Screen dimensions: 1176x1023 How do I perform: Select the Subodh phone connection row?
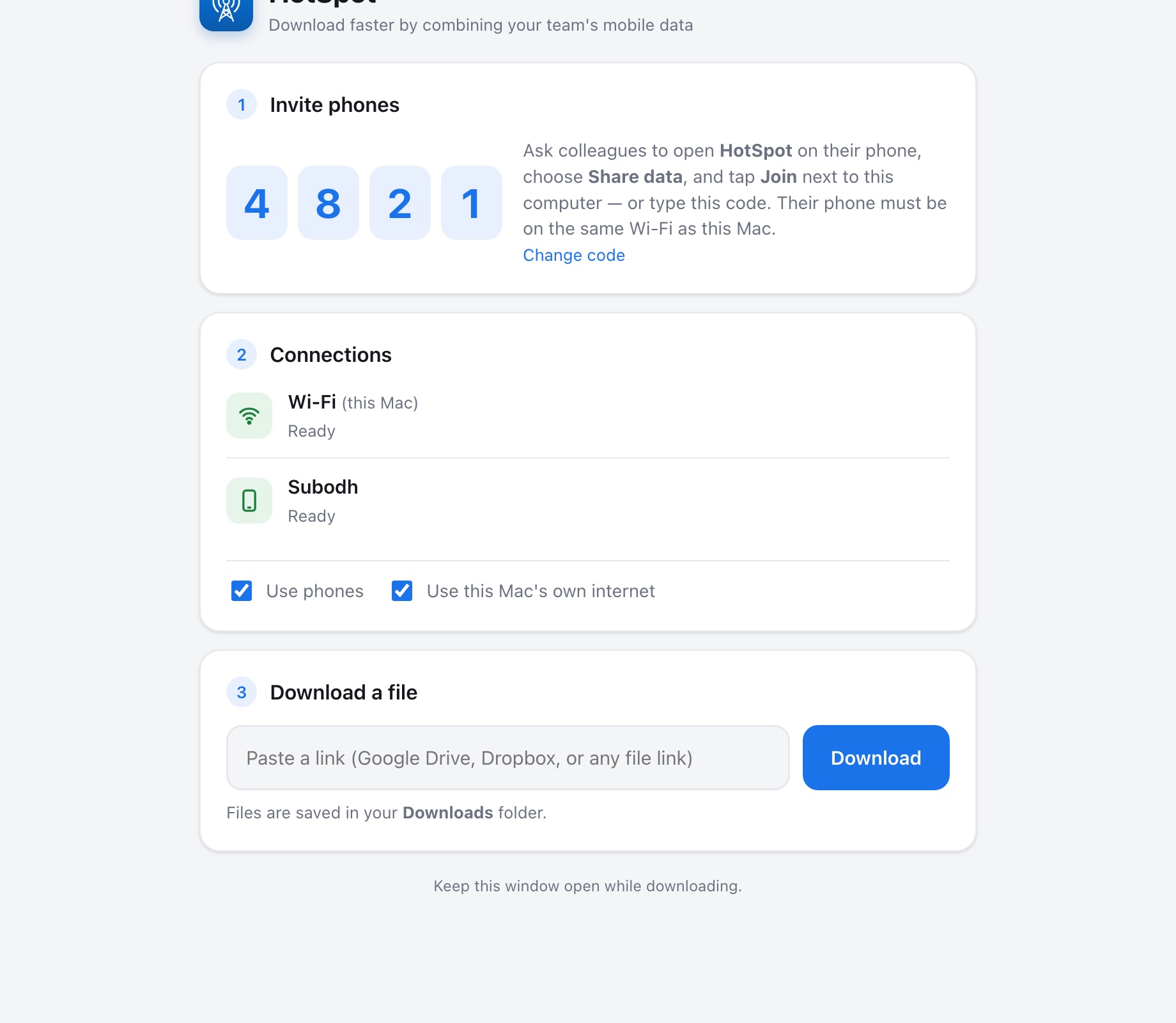(x=588, y=501)
